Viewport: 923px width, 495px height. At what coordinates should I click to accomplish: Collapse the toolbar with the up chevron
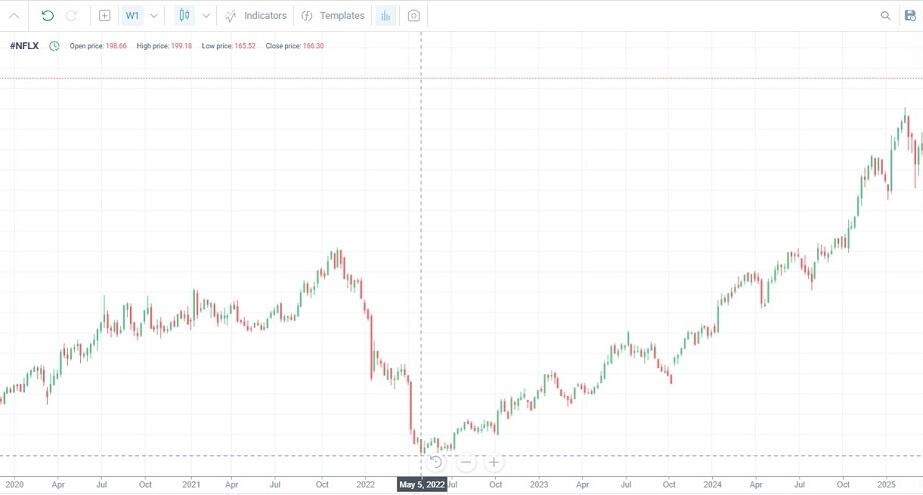[14, 16]
